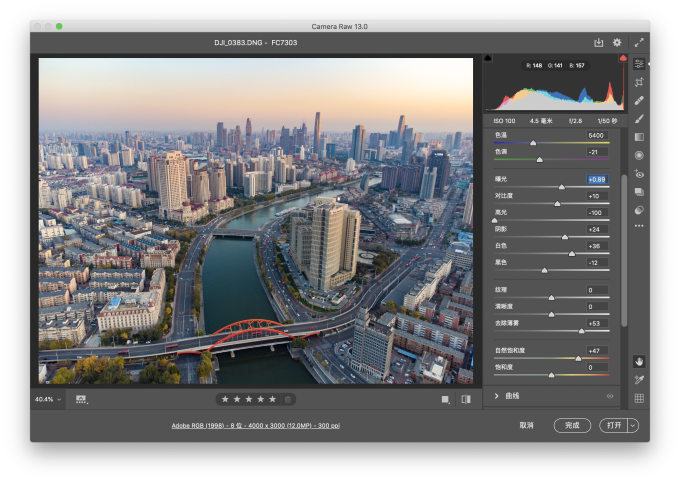Click the DJI_0383.DNG file name title
The image size is (680, 482).
(238, 43)
